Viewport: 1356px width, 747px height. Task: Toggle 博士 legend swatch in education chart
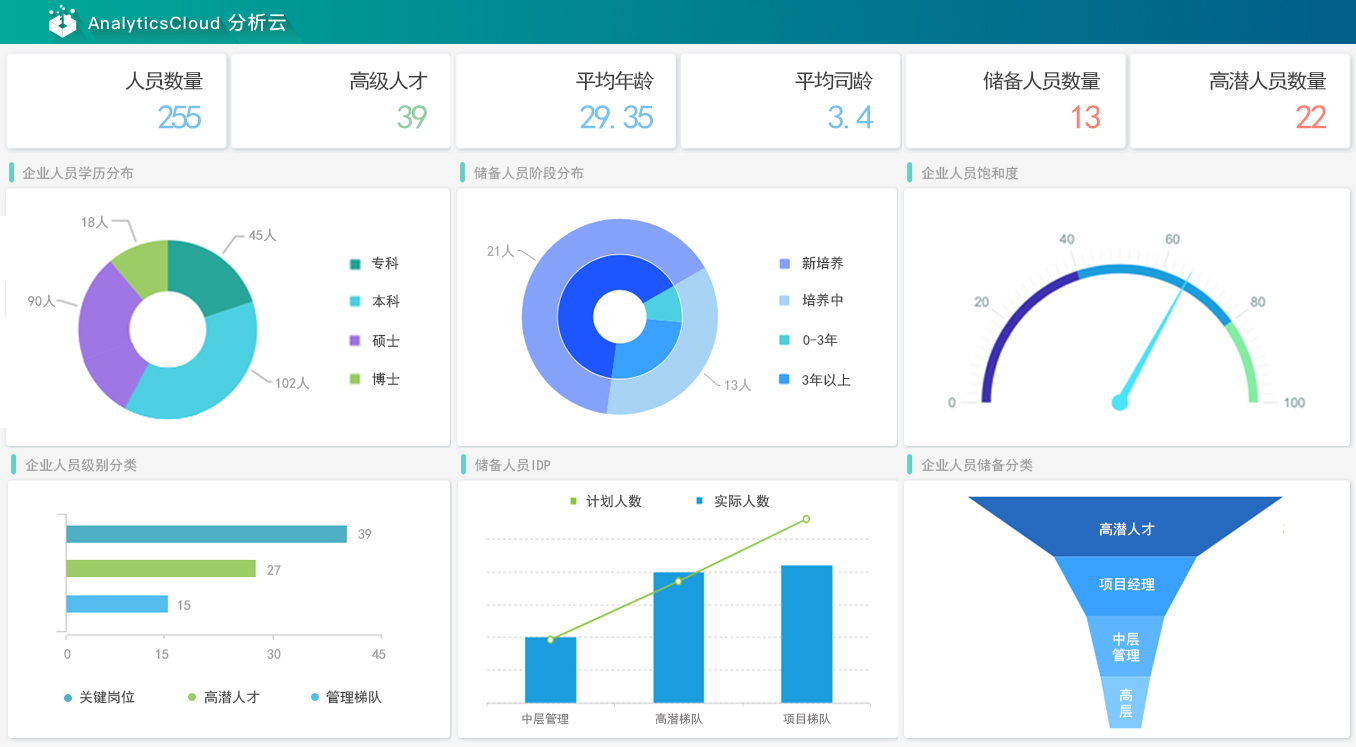point(355,379)
